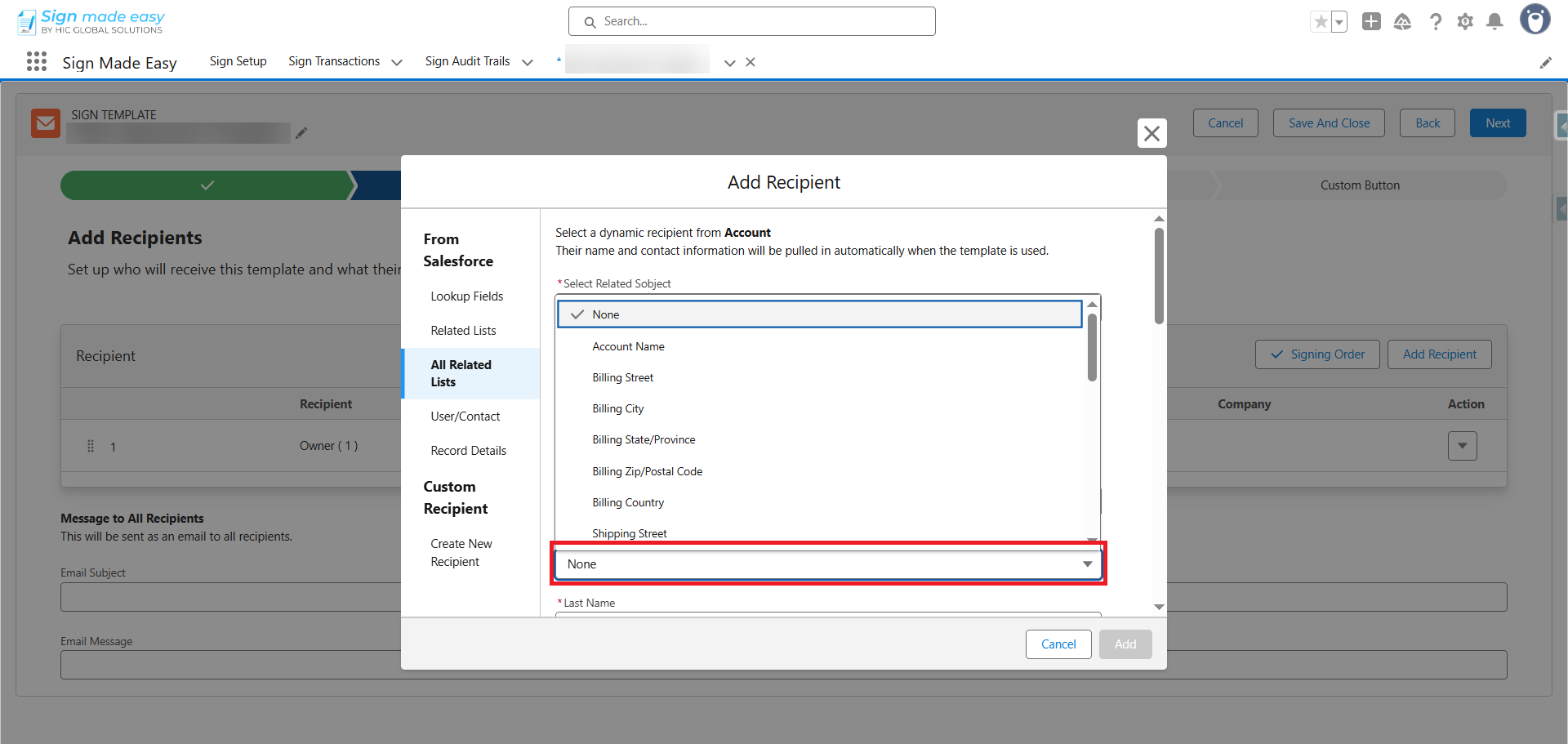This screenshot has height=744, width=1568.
Task: Proceed with the Next button
Action: [x=1498, y=123]
